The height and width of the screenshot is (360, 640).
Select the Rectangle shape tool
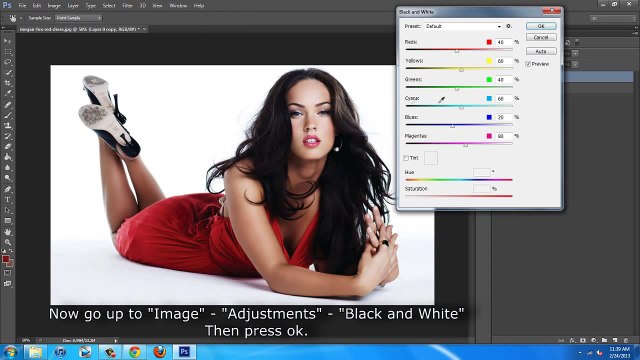pyautogui.click(x=8, y=221)
